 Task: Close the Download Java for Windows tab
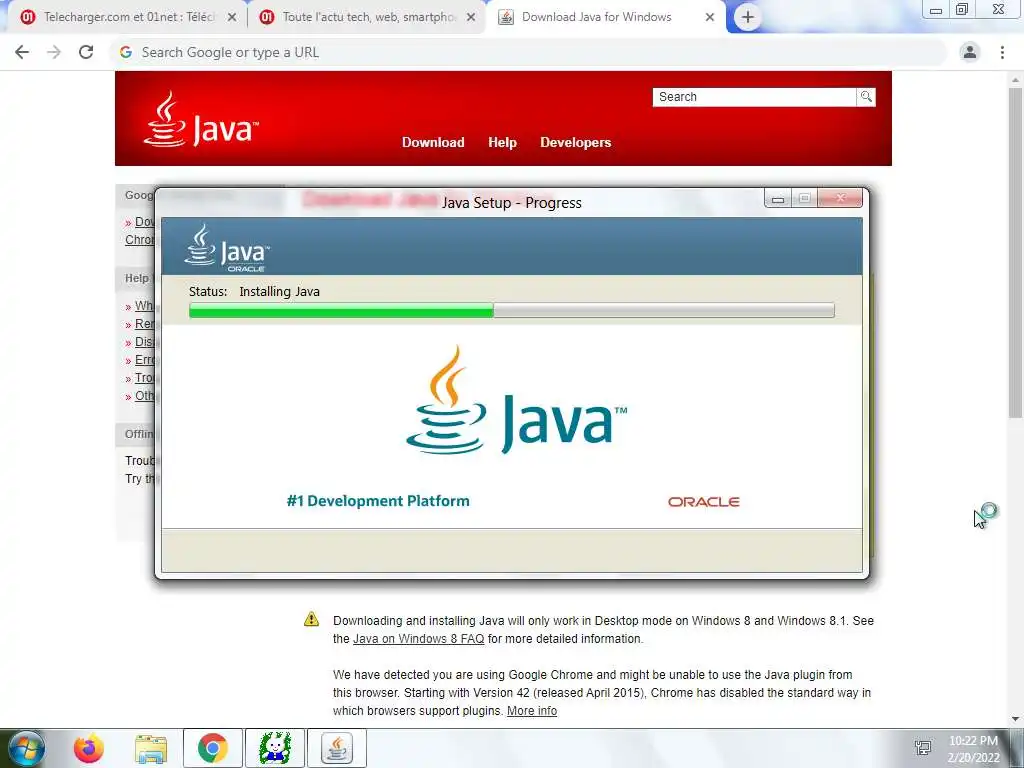coord(710,18)
